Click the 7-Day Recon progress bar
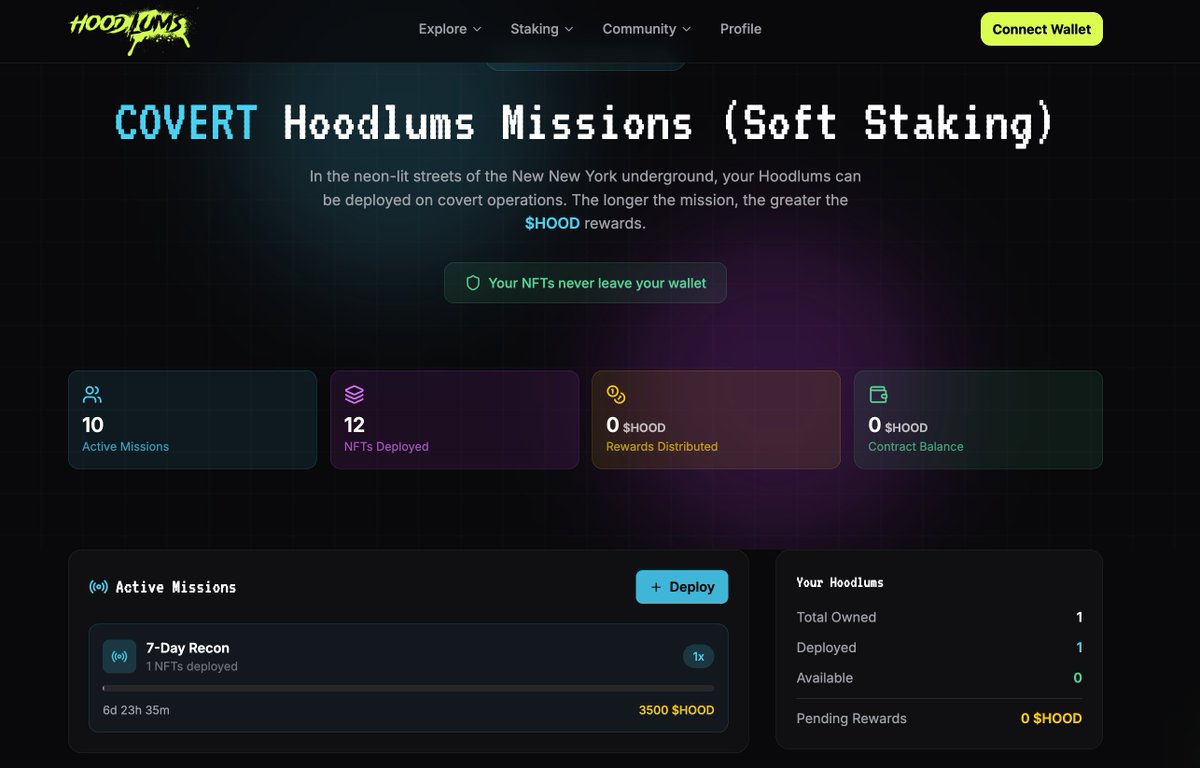The image size is (1200, 768). point(408,688)
